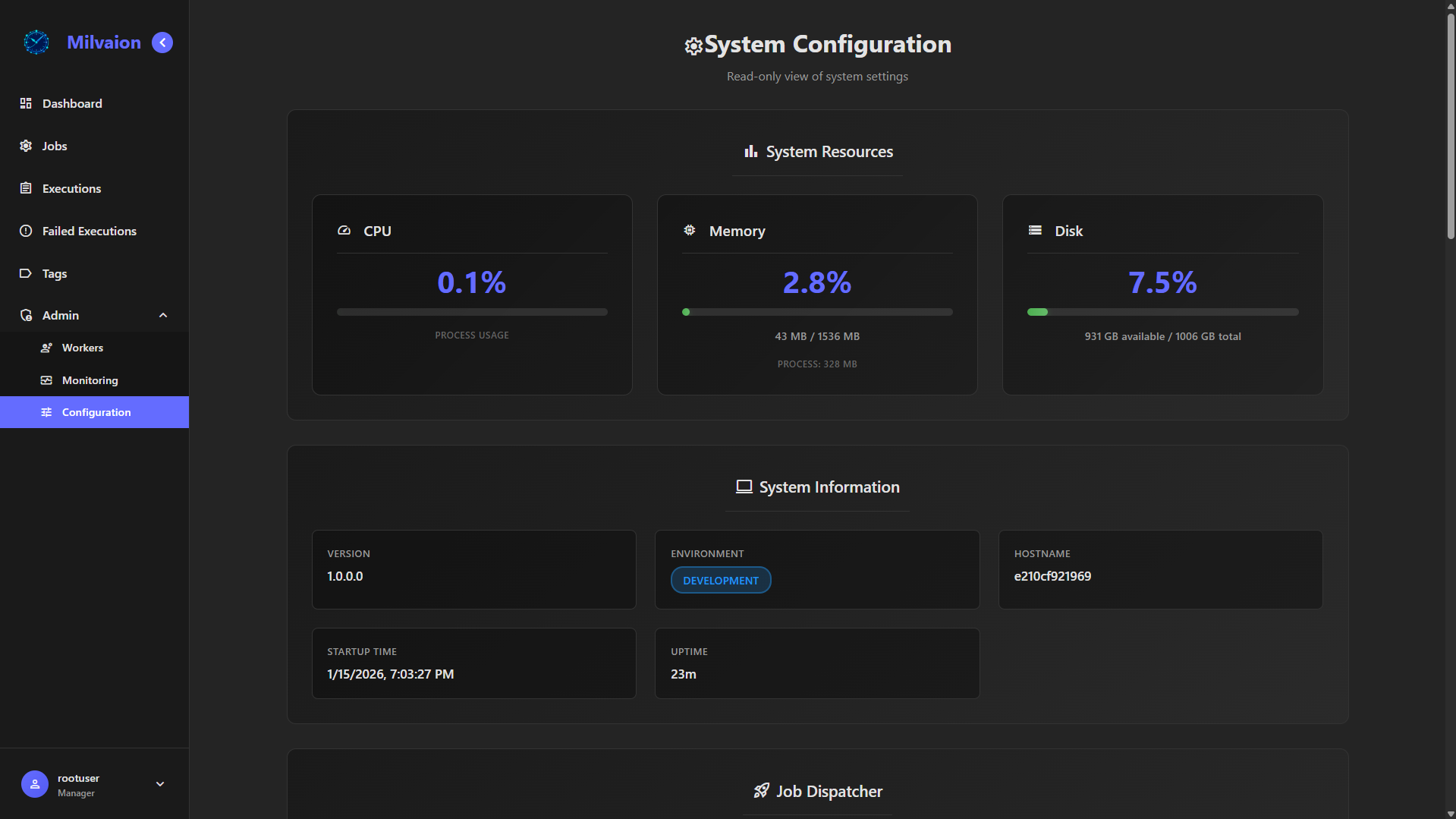Collapse sidebar using the arrow button

[x=162, y=43]
